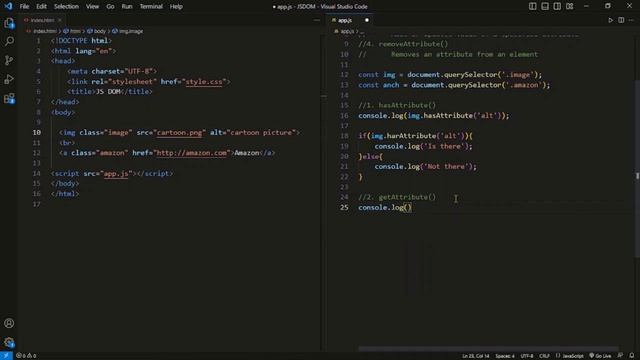Show errors and warnings in status bar

coord(26,356)
